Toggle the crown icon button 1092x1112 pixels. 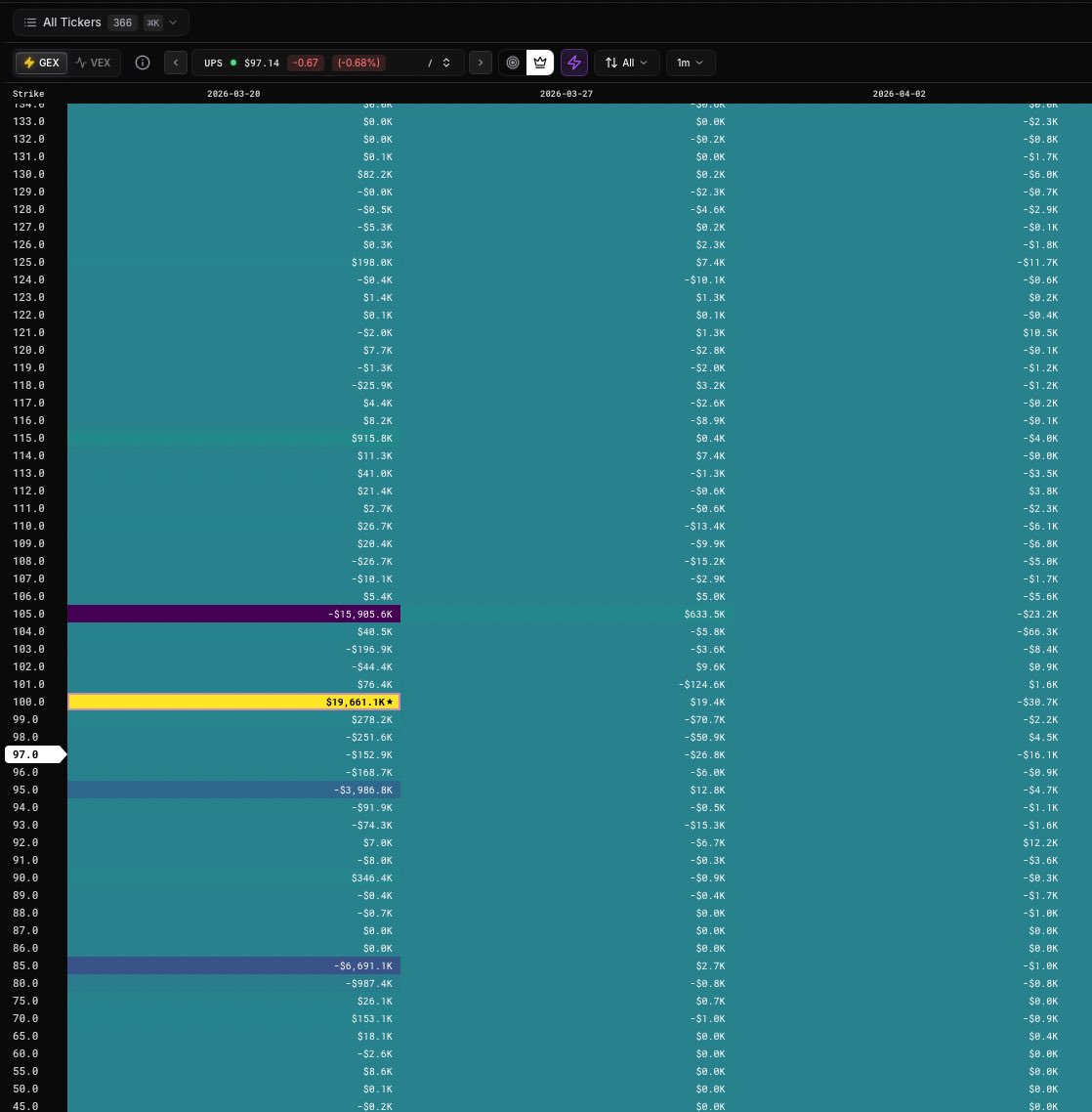539,63
